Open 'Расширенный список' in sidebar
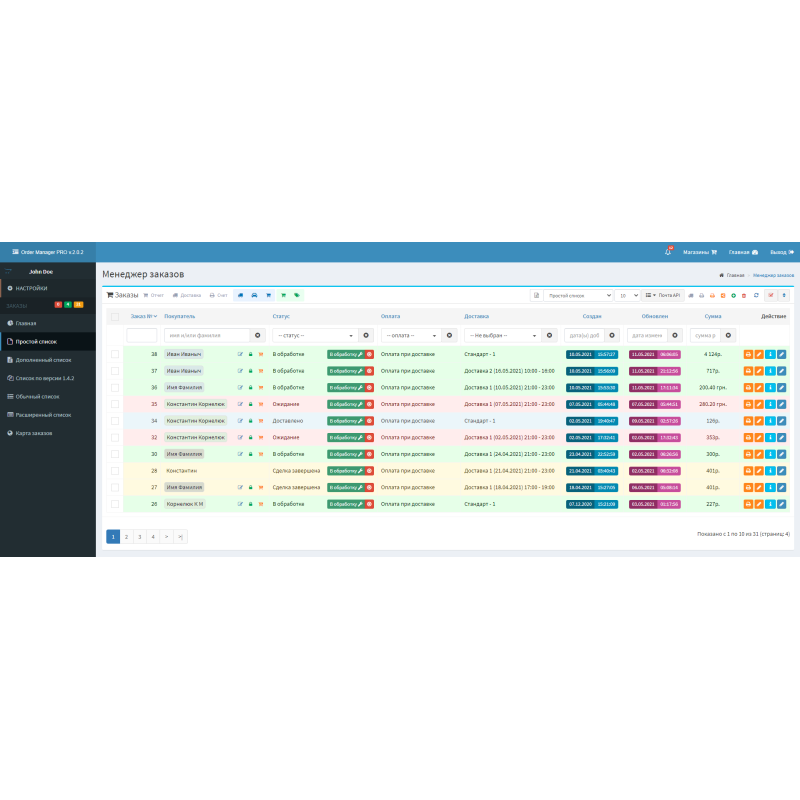800x800 pixels. click(x=48, y=415)
